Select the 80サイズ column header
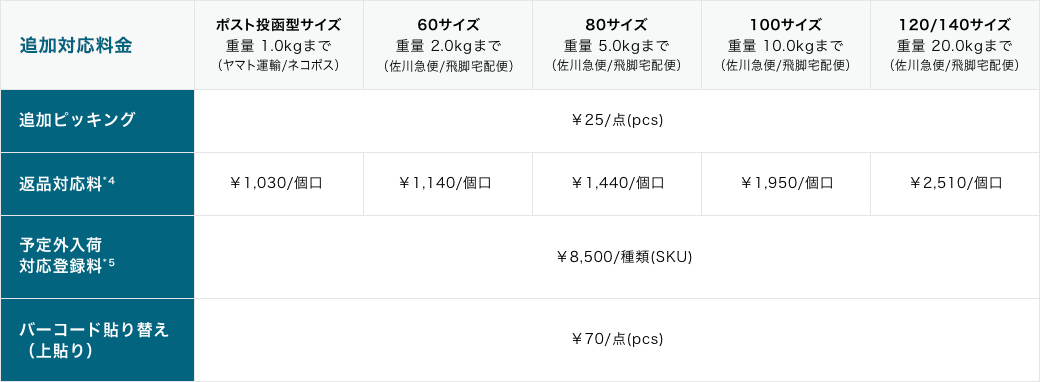The height and width of the screenshot is (382, 1040). [x=617, y=45]
